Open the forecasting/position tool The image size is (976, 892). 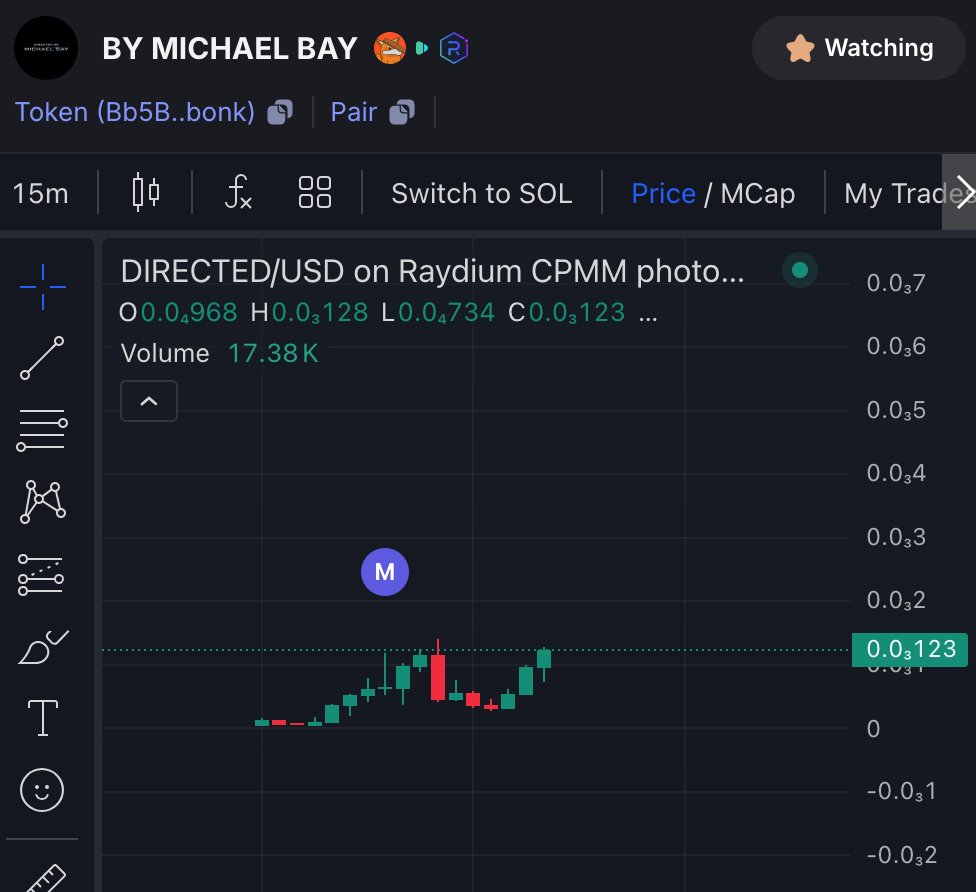coord(41,575)
